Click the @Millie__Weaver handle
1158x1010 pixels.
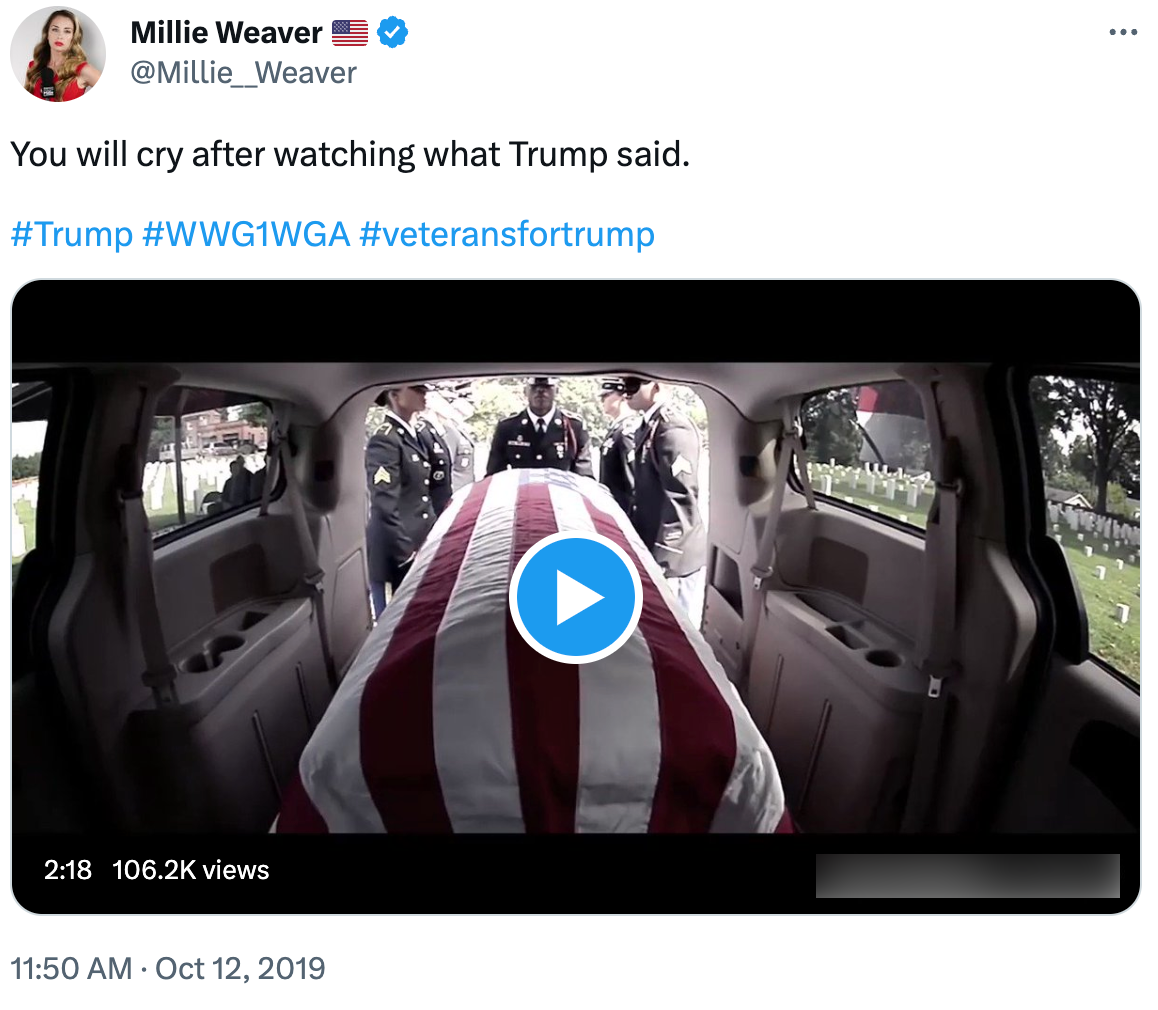241,72
